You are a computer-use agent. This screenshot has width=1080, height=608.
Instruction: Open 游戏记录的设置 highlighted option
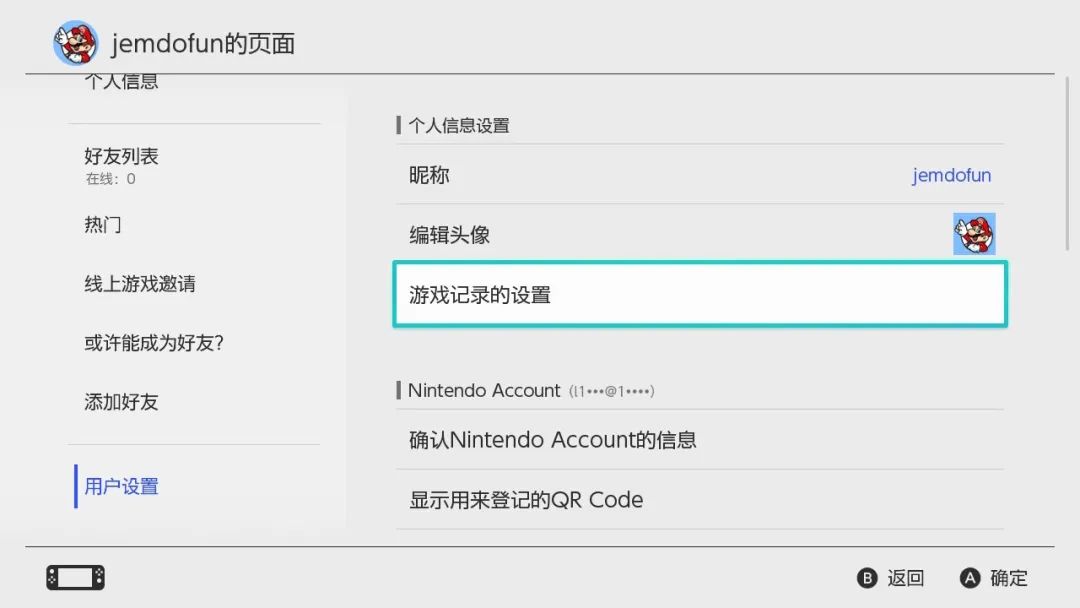click(x=700, y=294)
